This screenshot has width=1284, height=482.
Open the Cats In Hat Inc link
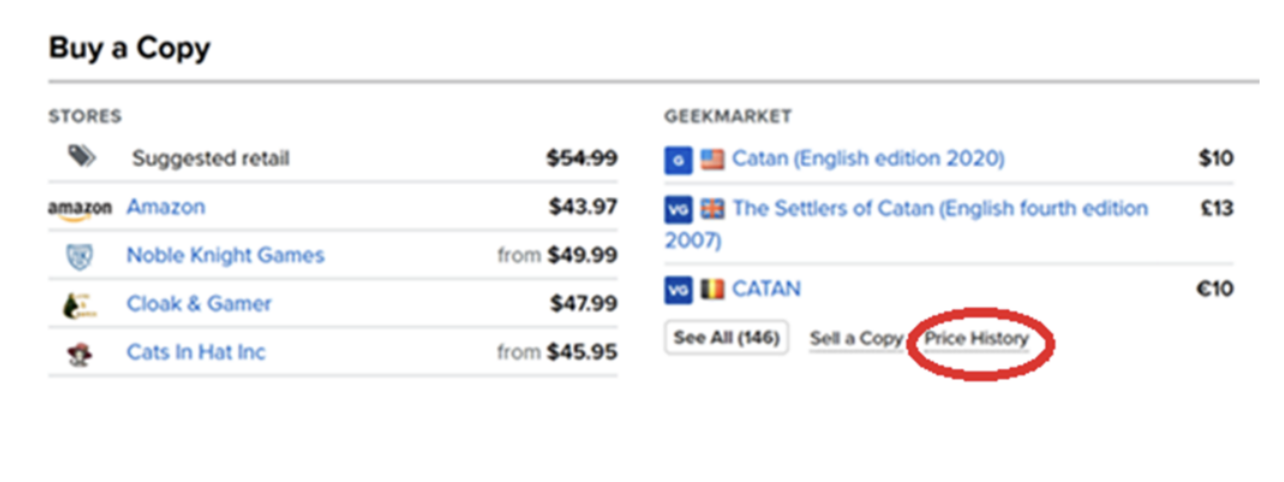196,352
